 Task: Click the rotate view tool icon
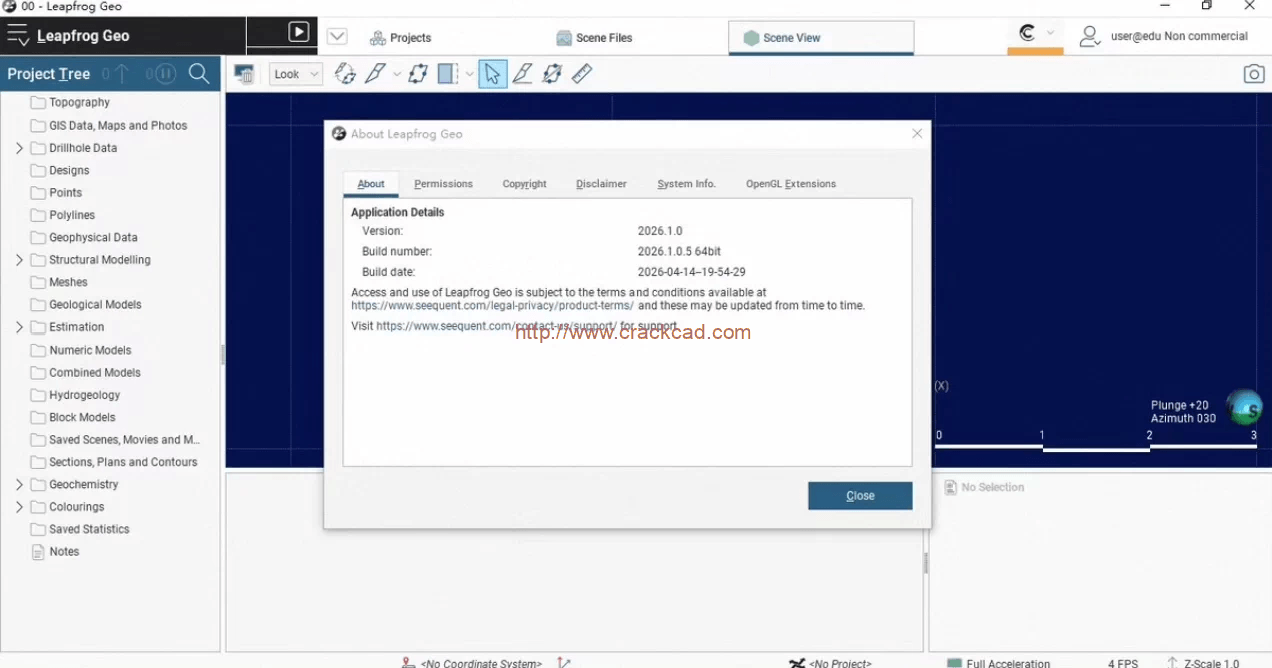tap(345, 74)
